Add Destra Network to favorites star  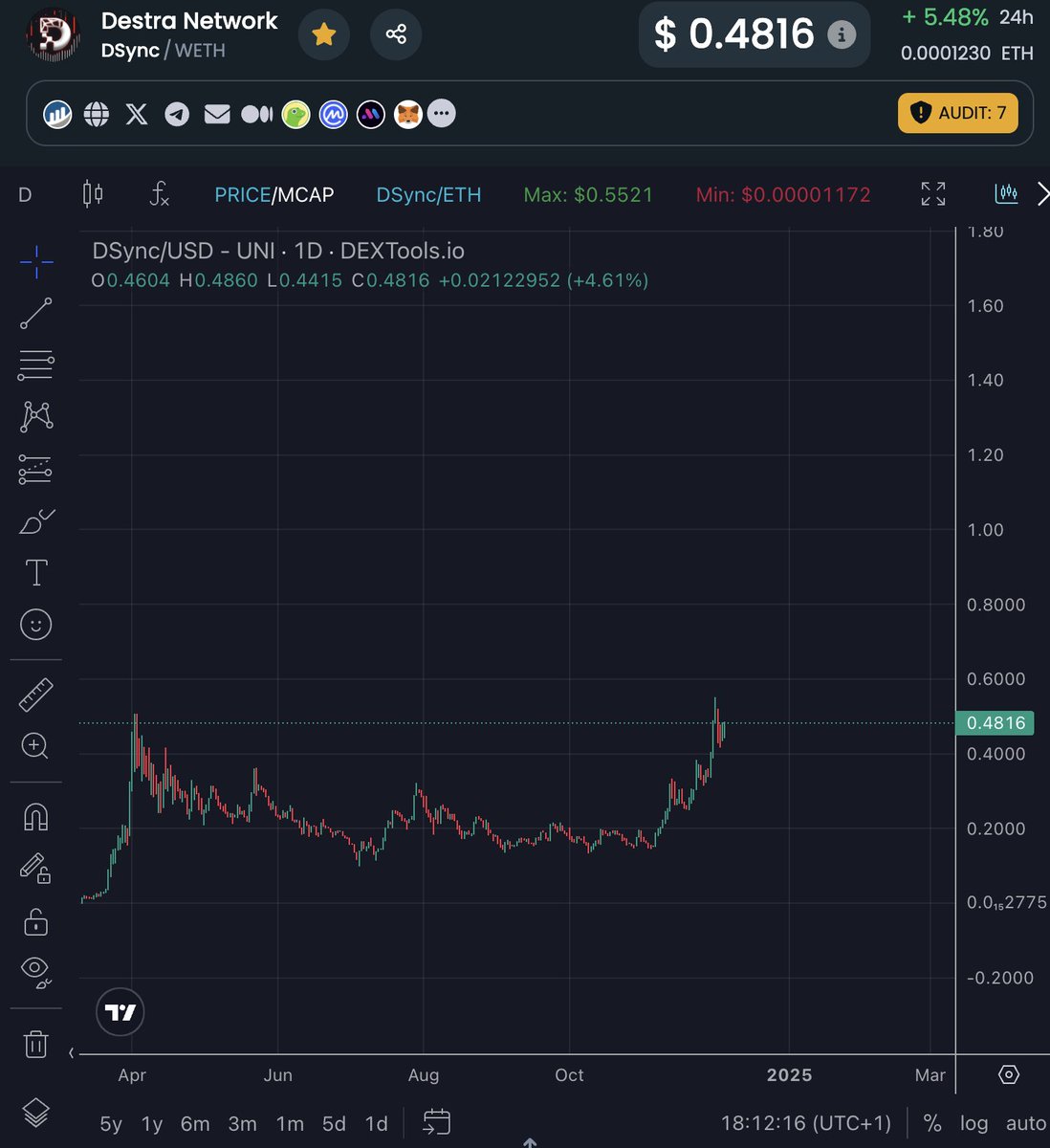coord(323,35)
